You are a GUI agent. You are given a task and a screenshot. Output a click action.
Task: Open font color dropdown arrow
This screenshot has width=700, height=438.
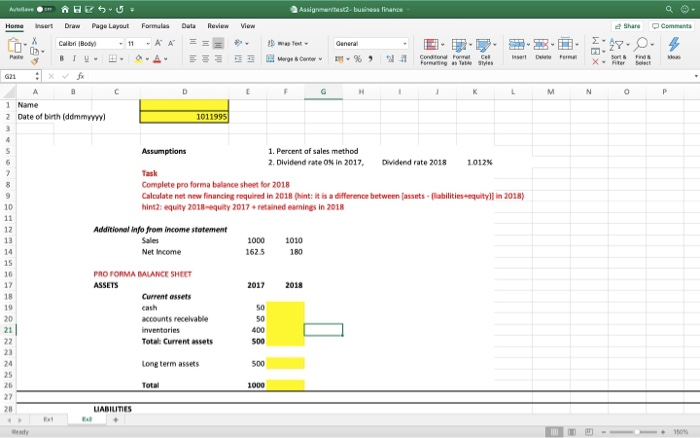point(166,59)
